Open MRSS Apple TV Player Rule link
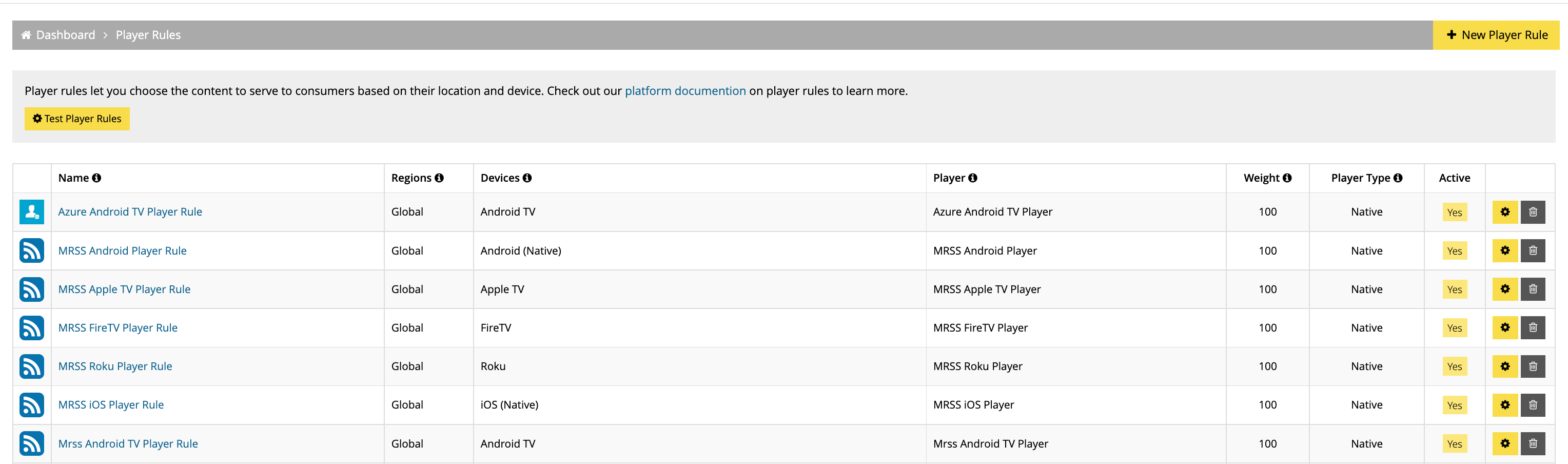 point(124,289)
